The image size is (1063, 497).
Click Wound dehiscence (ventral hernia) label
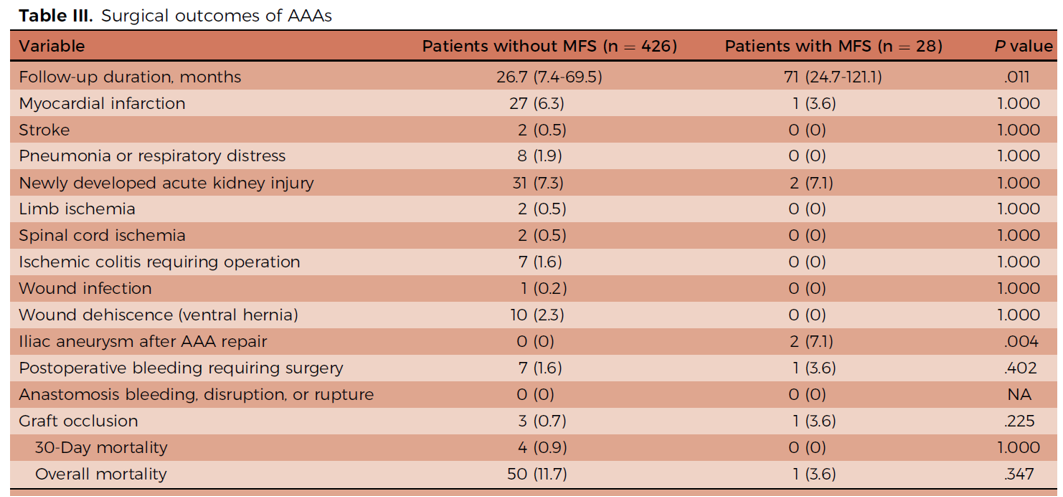point(158,315)
